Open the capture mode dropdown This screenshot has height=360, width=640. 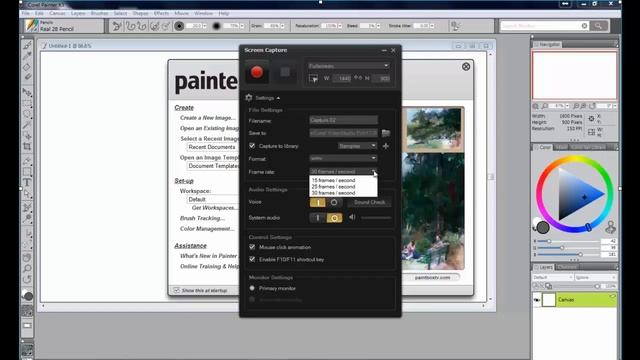[349, 66]
